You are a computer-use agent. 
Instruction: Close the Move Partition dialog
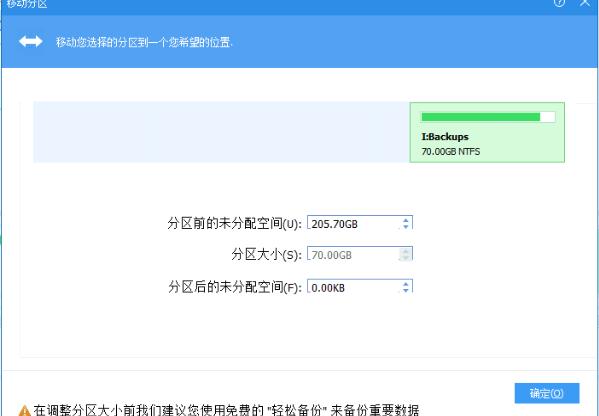(x=585, y=2)
